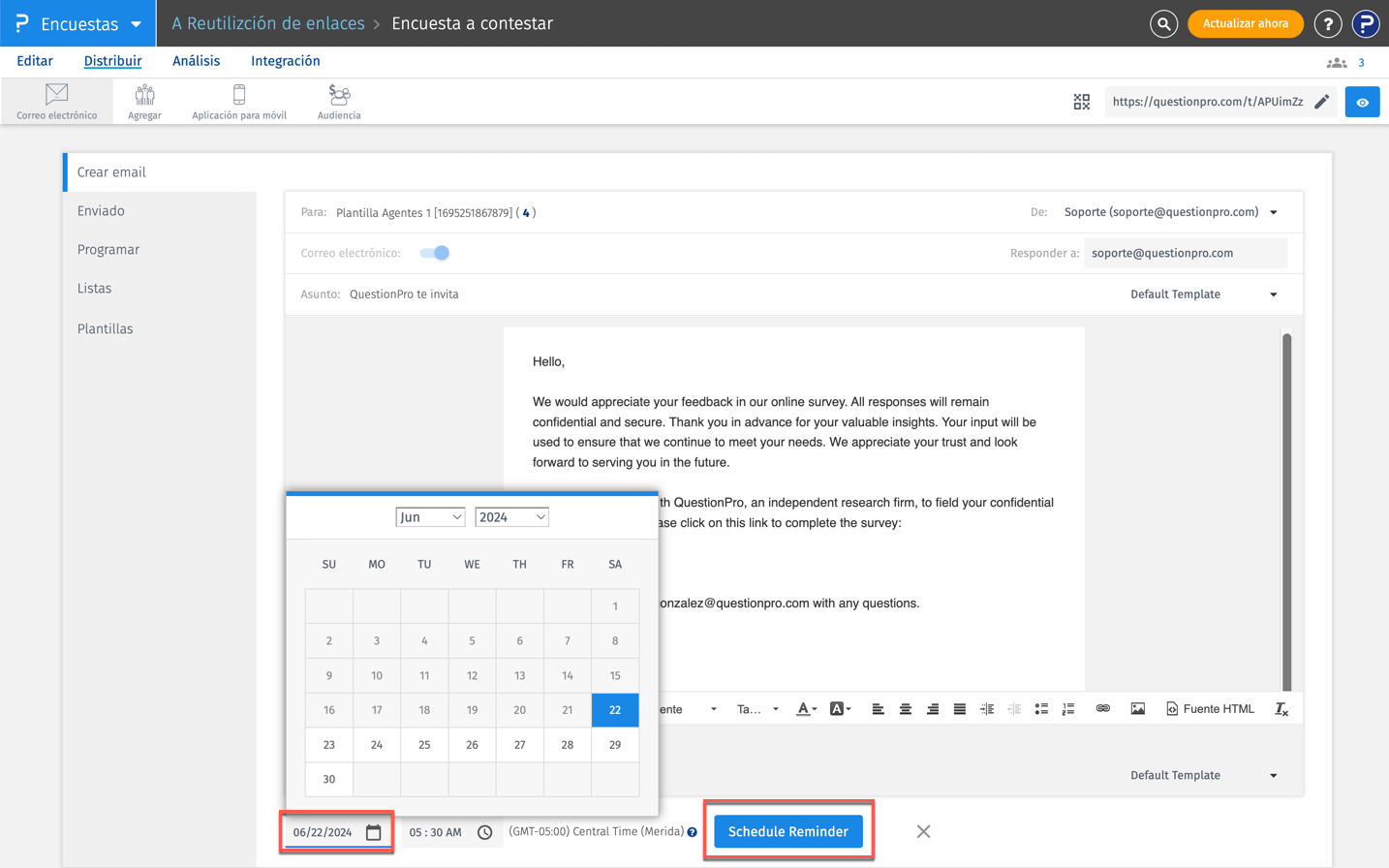Image resolution: width=1389 pixels, height=868 pixels.
Task: Switch to the Integración tab
Action: coord(286,61)
